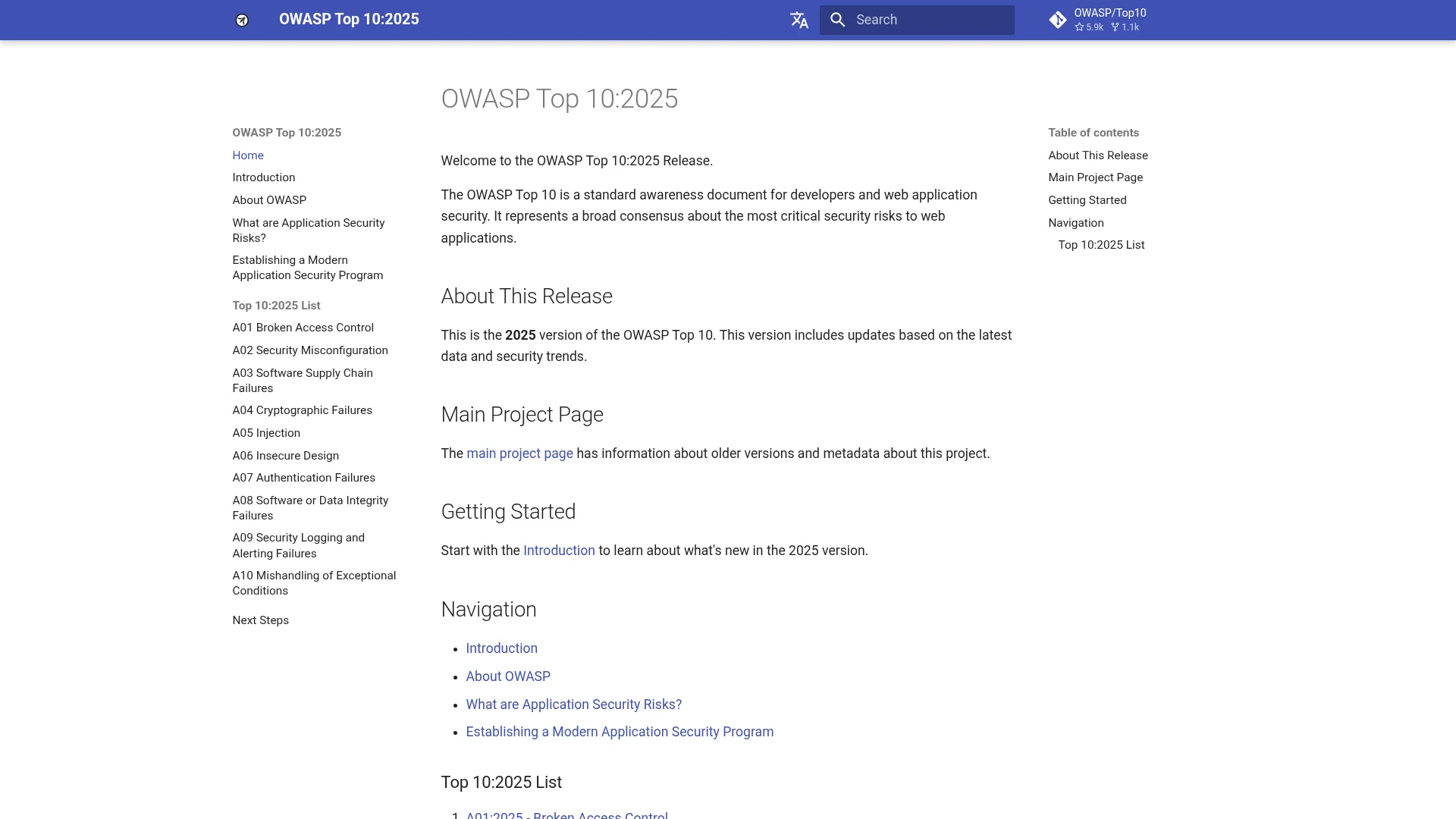Click the git repository icon for OWASP/Top10
Image resolution: width=1456 pixels, height=819 pixels.
coord(1057,20)
